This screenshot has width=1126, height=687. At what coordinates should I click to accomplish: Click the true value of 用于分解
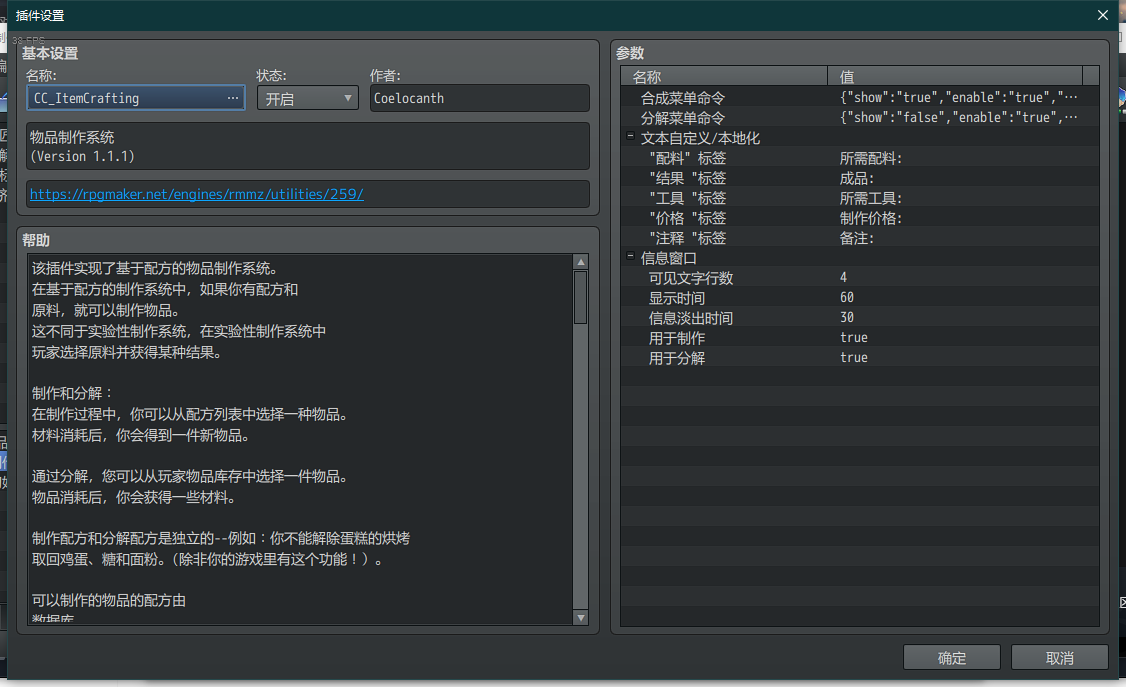coord(854,357)
